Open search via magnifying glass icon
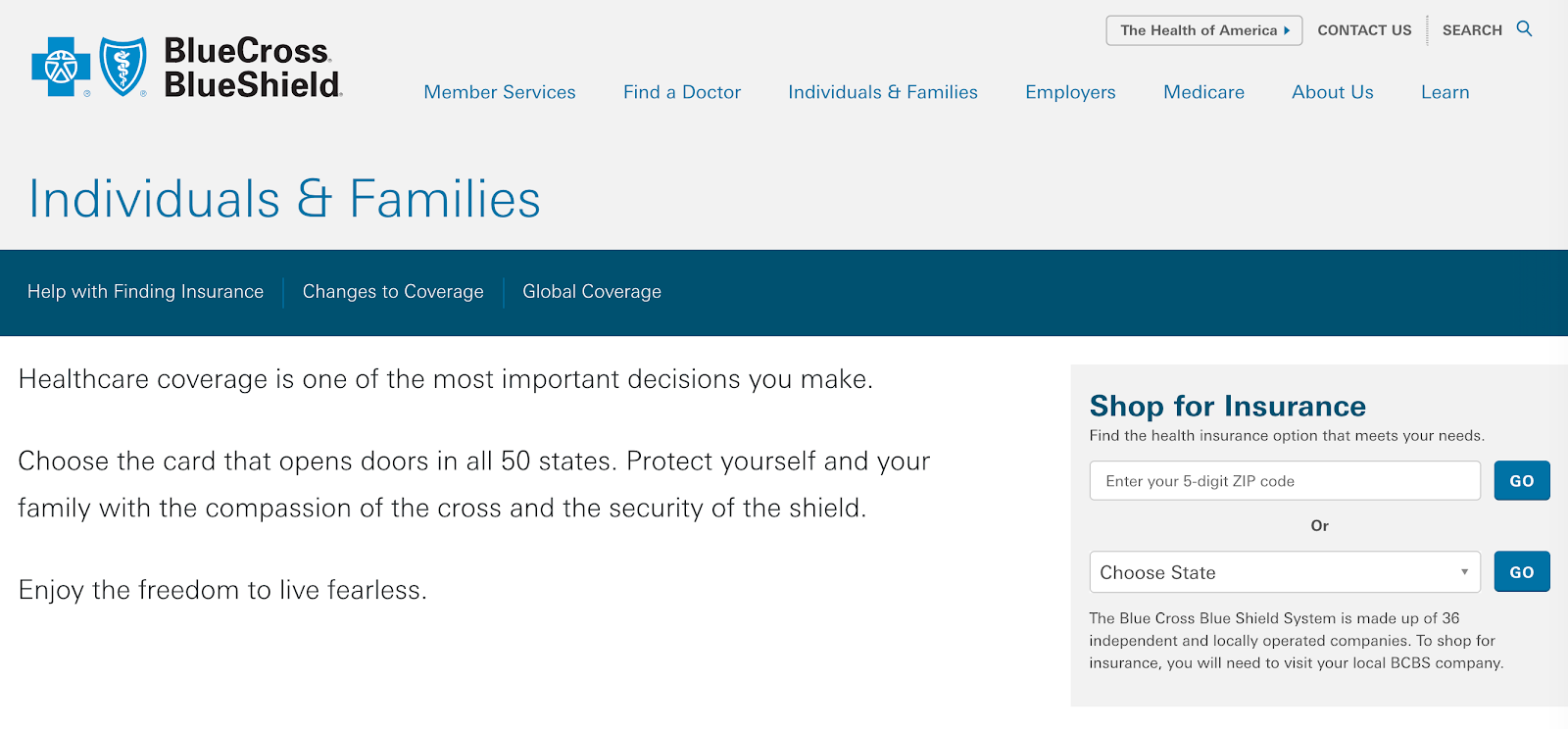The height and width of the screenshot is (729, 1568). click(x=1524, y=28)
